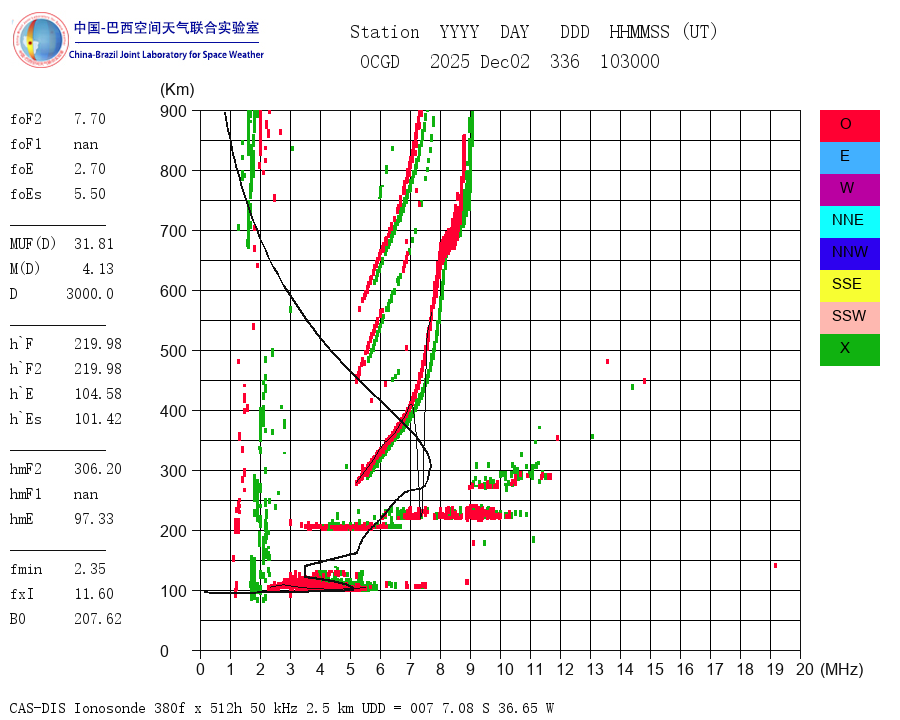This screenshot has width=900, height=720.
Task: Click the 100 km axis tick label
Action: click(173, 591)
